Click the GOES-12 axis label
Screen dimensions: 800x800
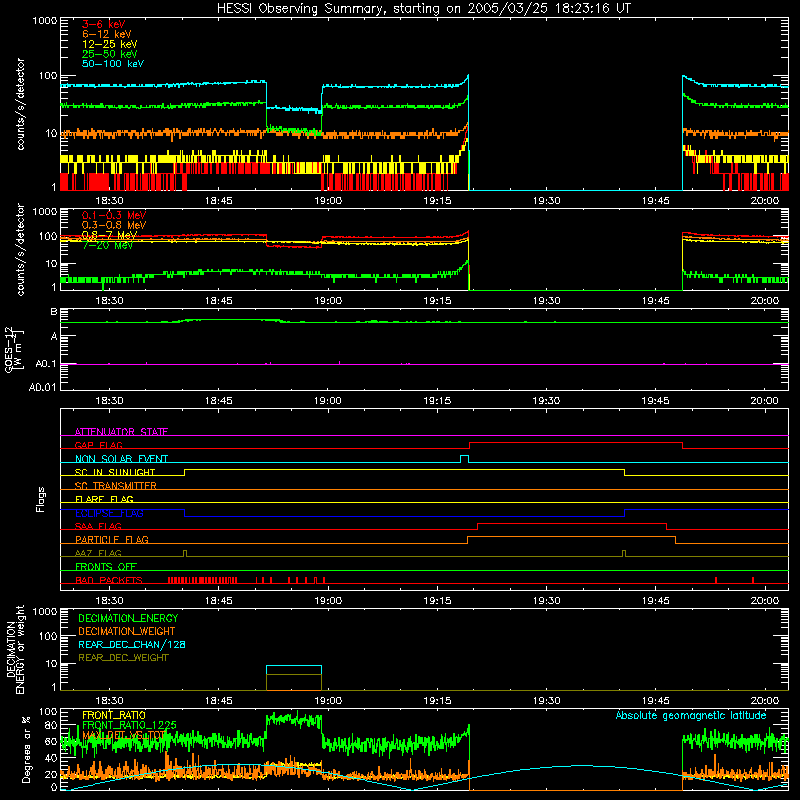pyautogui.click(x=9, y=349)
